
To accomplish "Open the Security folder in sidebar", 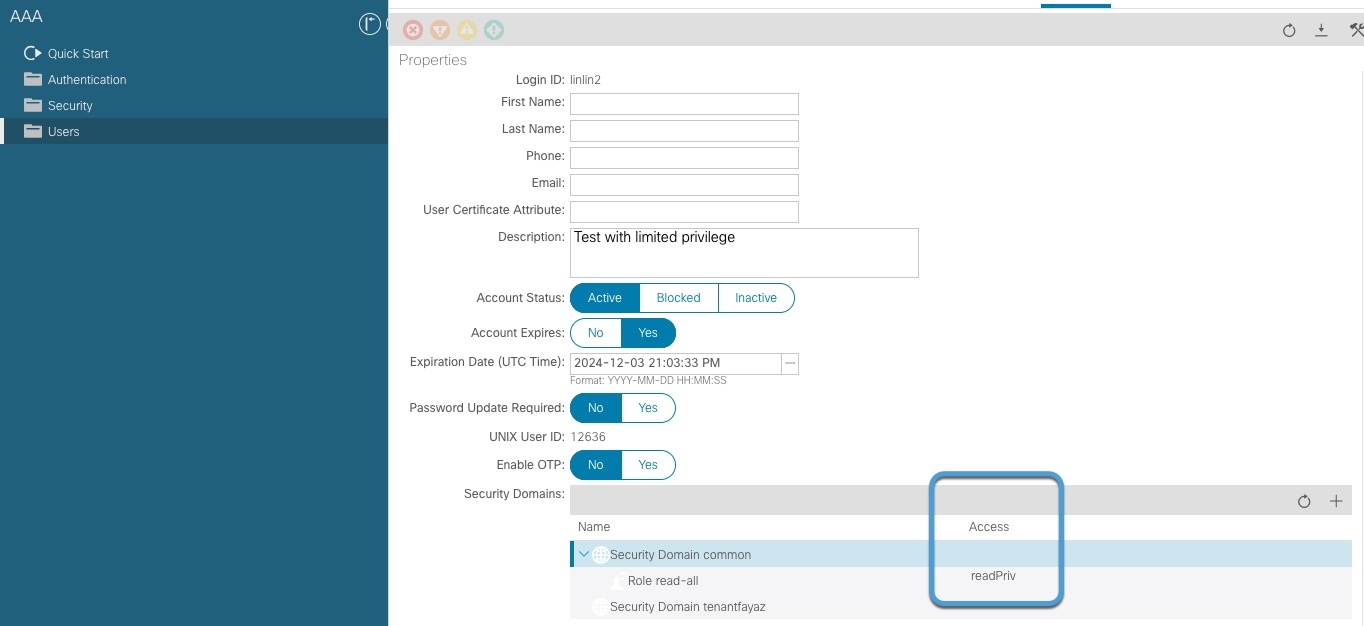I will coord(70,106).
